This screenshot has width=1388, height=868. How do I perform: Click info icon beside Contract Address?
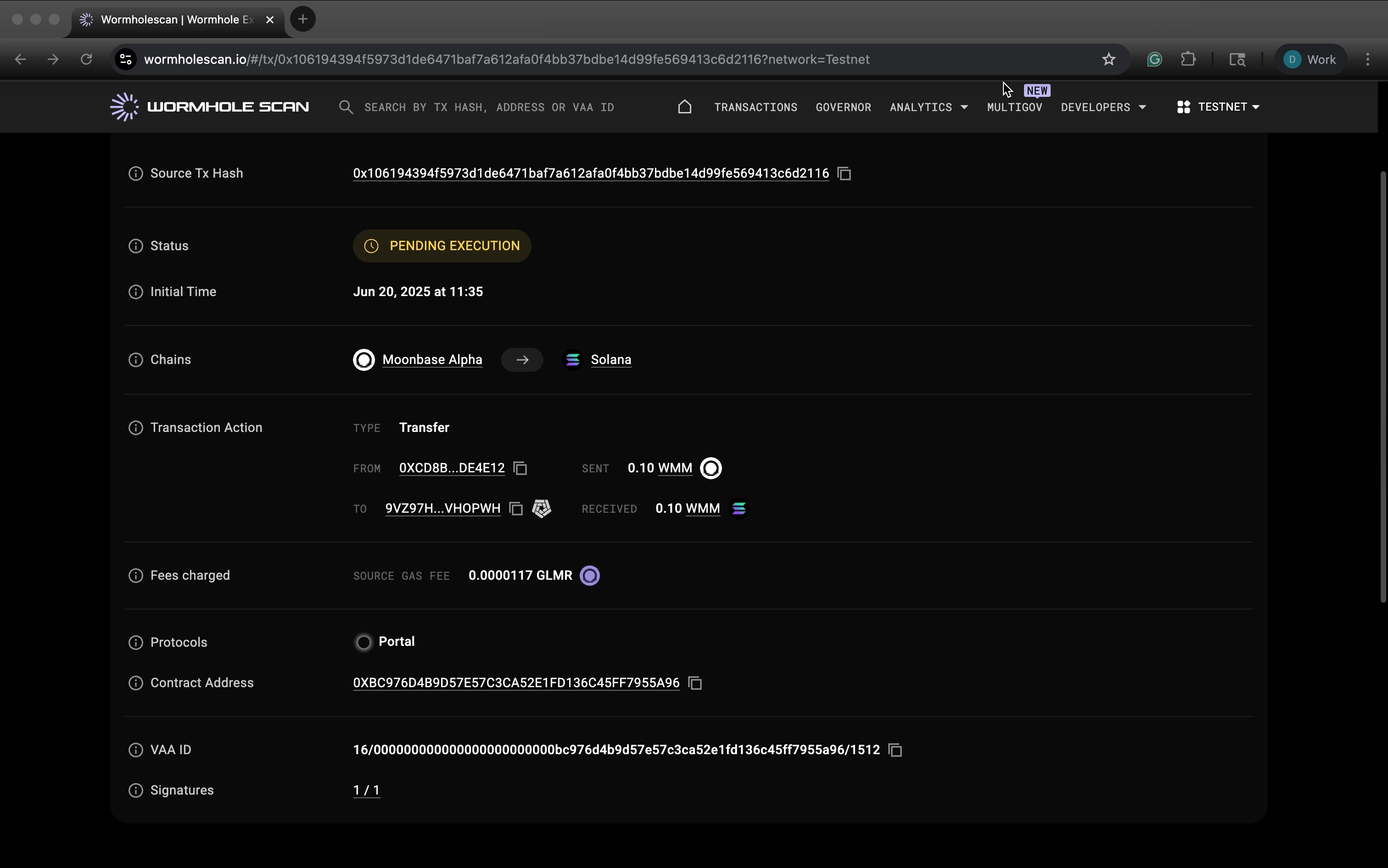pyautogui.click(x=135, y=683)
